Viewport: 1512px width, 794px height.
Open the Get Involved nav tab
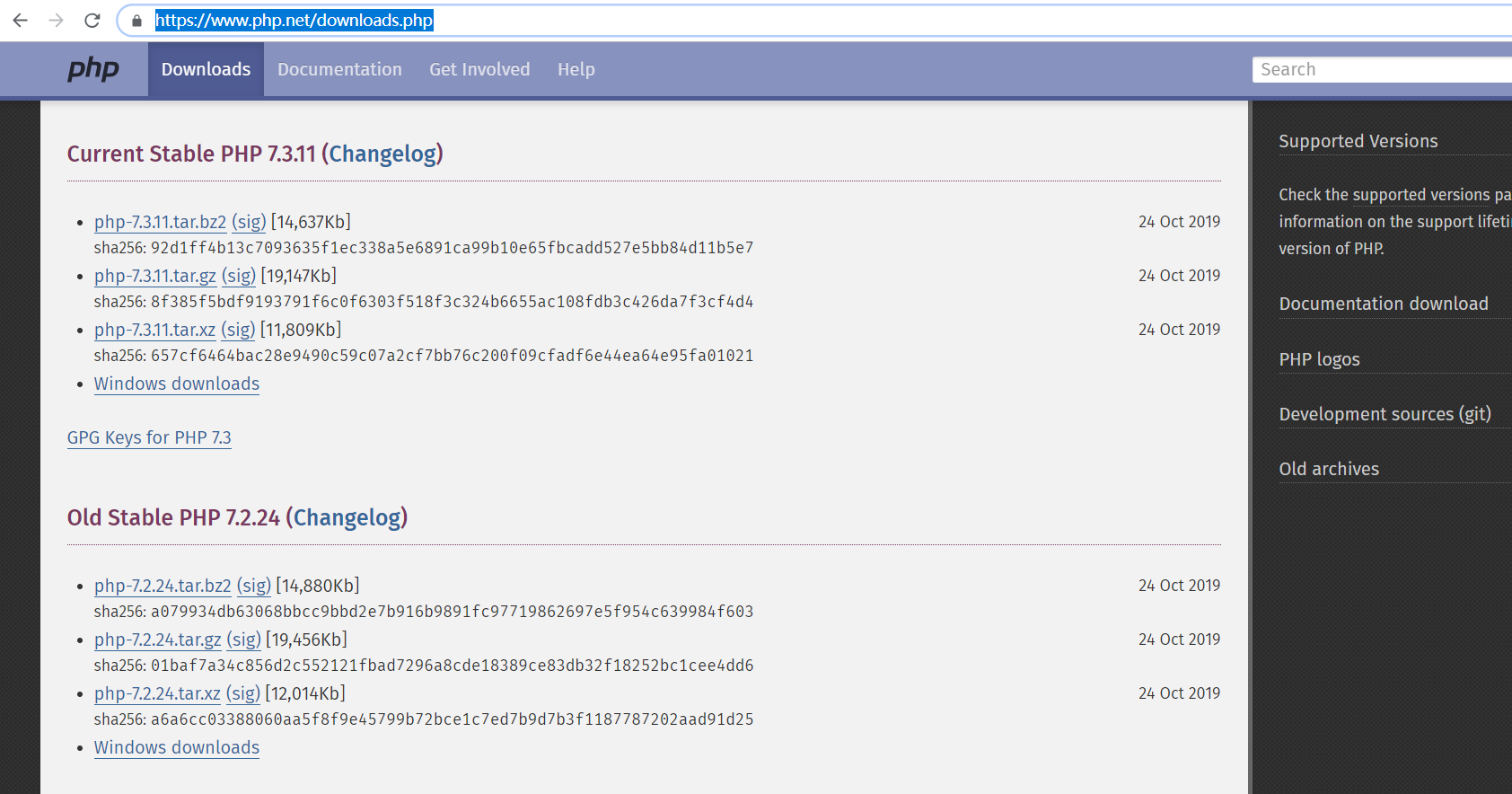point(479,69)
